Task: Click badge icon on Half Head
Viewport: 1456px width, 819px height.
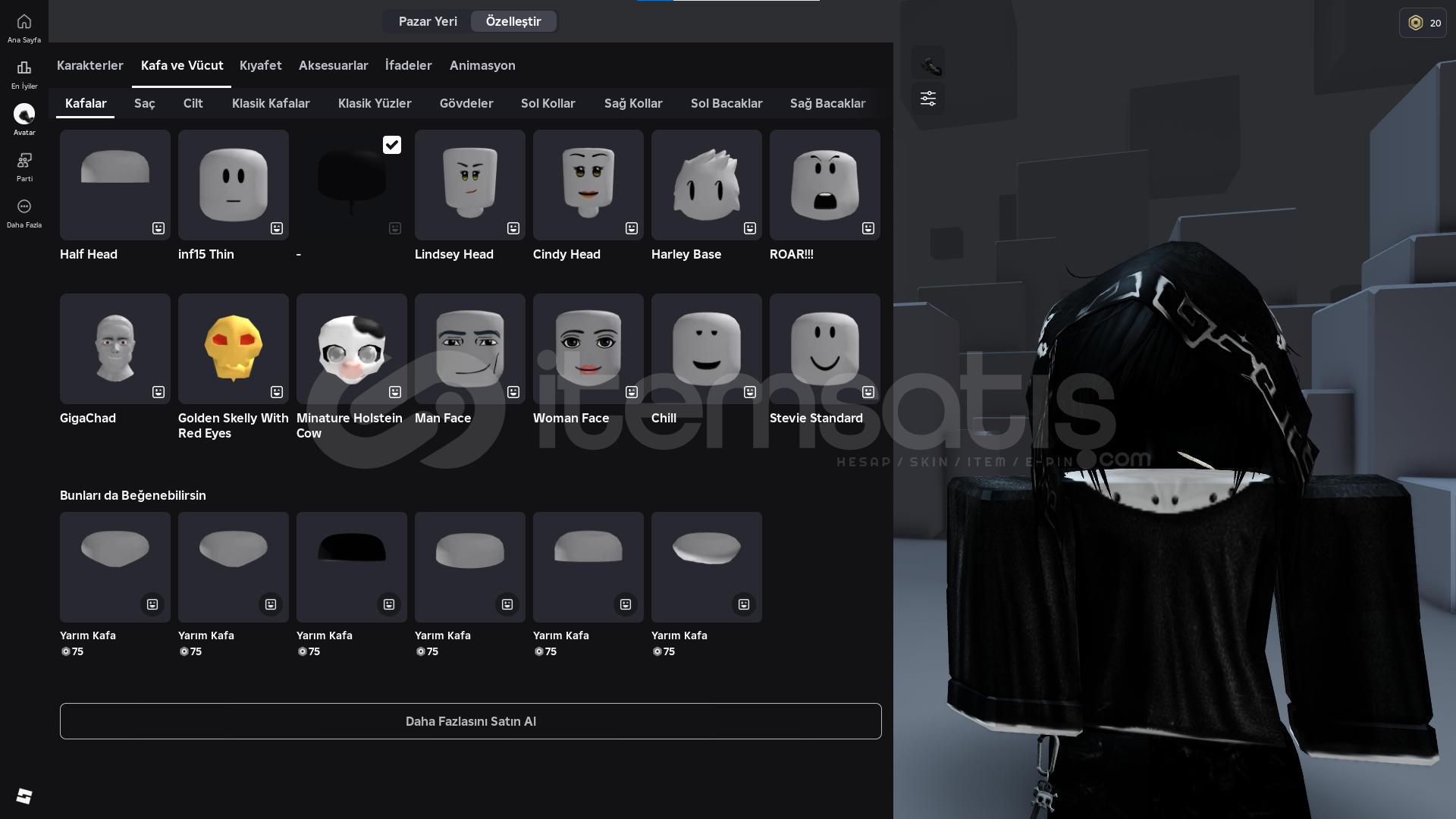Action: (x=158, y=228)
